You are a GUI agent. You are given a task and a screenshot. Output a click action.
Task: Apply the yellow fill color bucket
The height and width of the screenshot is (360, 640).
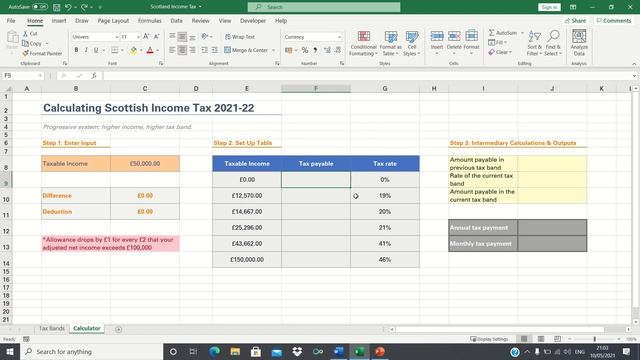tap(133, 50)
